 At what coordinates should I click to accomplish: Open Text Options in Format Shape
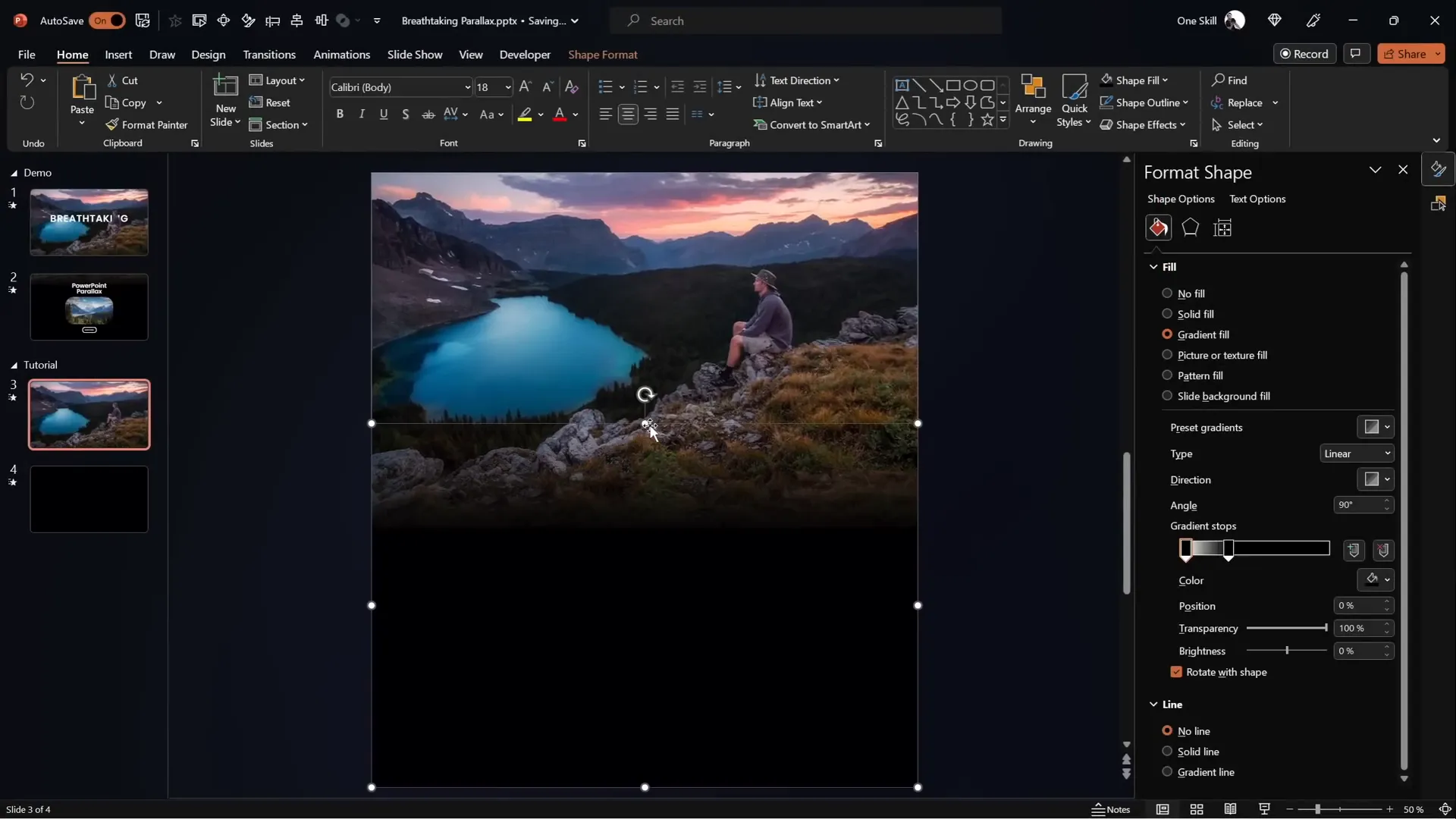click(x=1258, y=199)
